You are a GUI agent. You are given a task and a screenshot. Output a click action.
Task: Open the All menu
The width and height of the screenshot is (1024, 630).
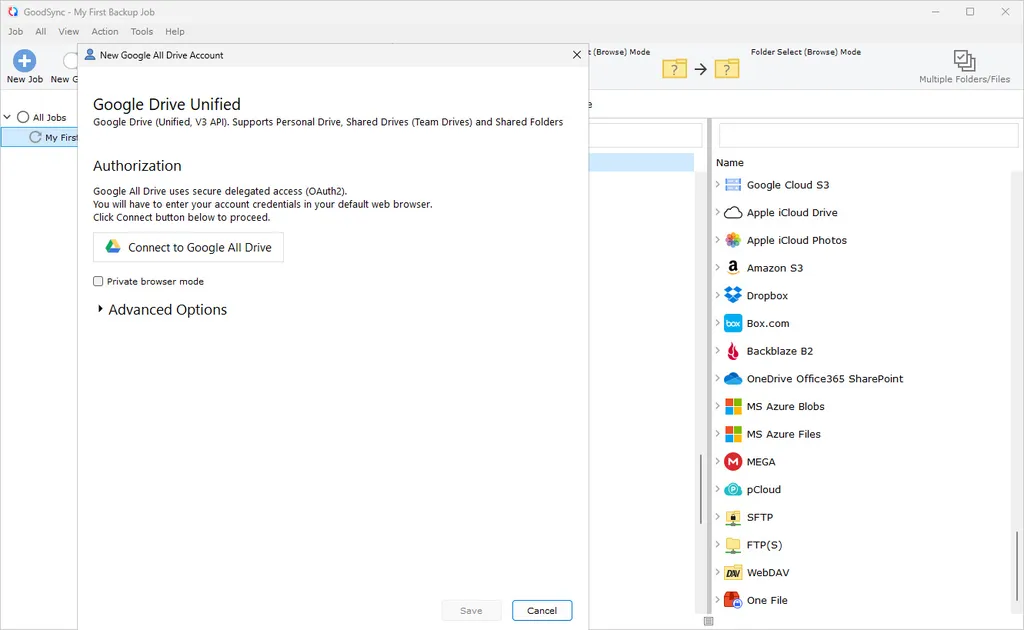[40, 31]
